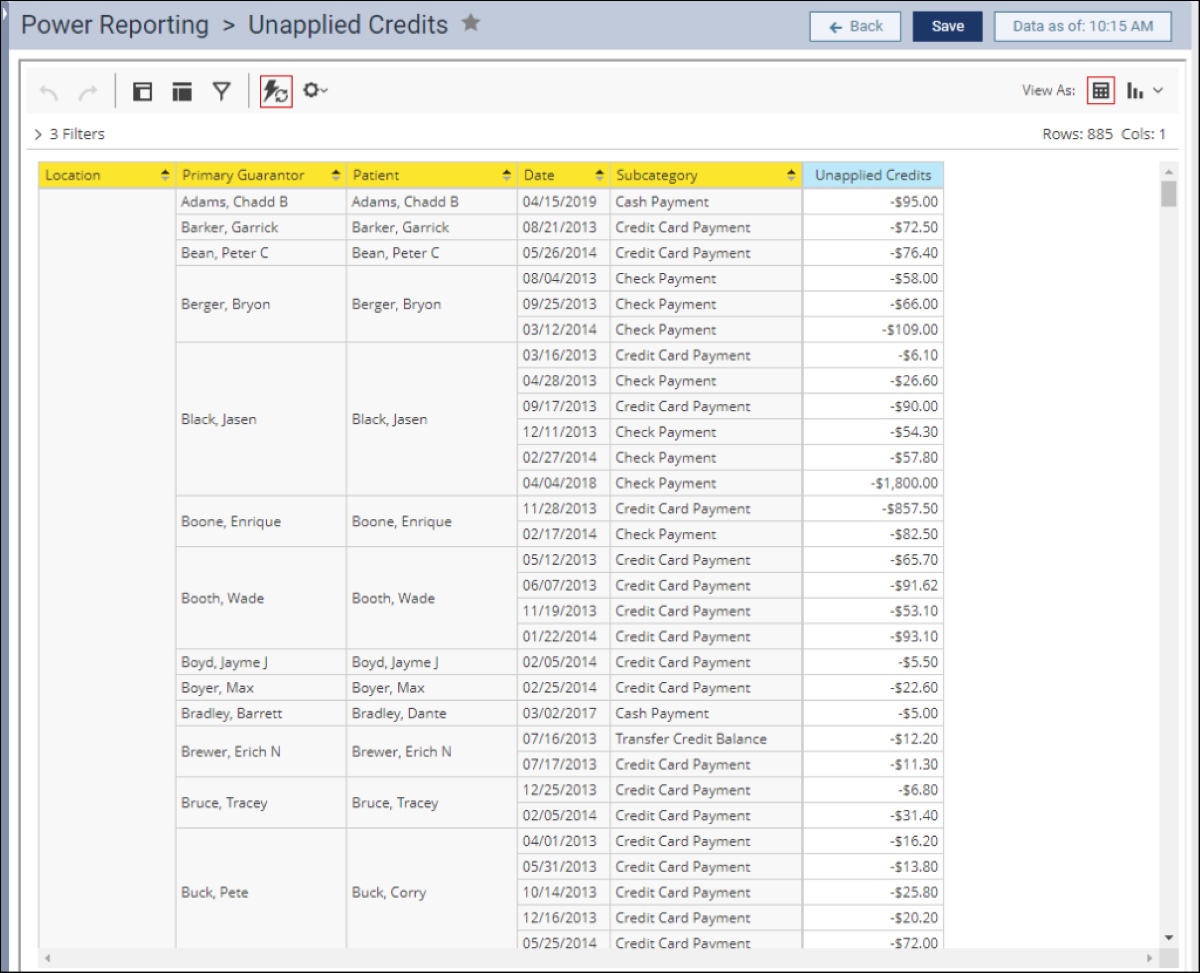Click the Save button

tap(947, 27)
